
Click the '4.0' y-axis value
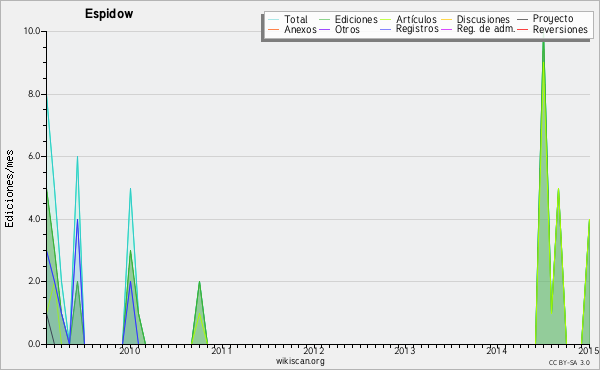pyautogui.click(x=34, y=219)
